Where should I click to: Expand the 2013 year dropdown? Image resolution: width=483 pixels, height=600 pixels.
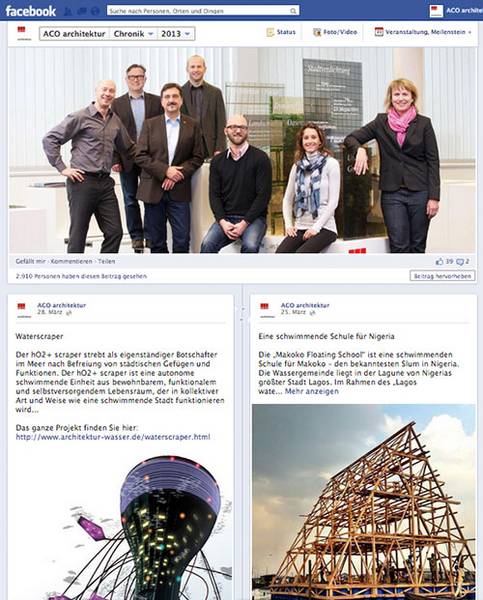click(x=176, y=34)
